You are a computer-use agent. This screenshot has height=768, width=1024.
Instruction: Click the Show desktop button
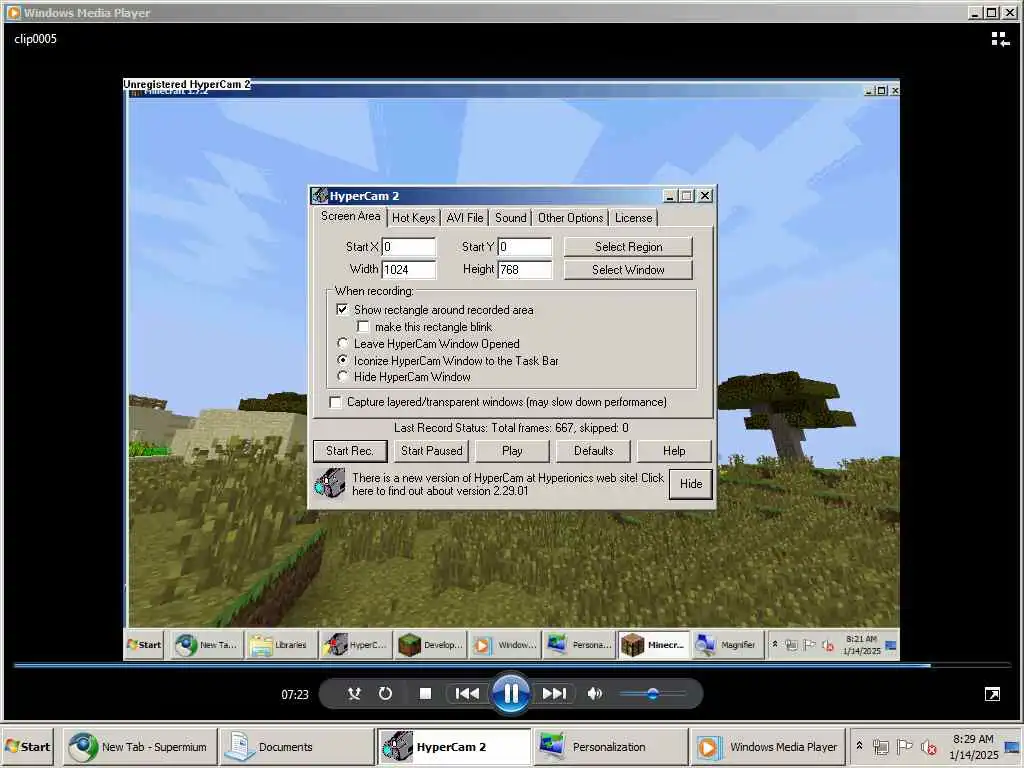1012,747
